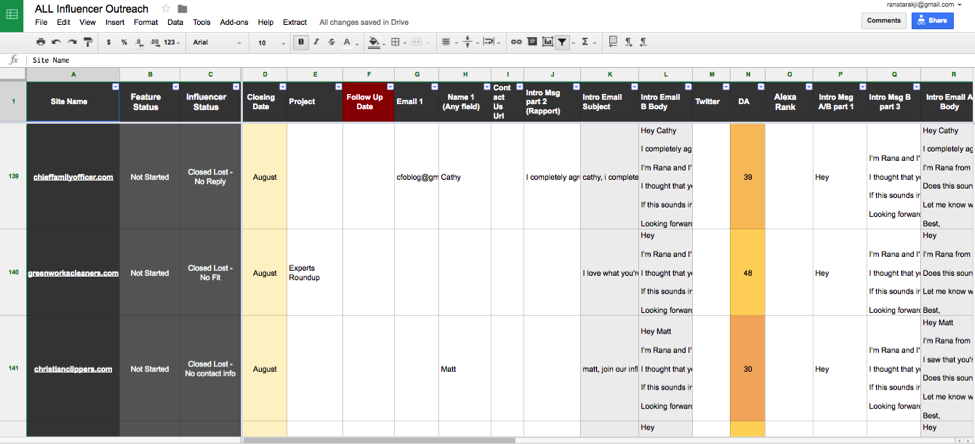This screenshot has width=975, height=444.
Task: Click the merge cells icon
Action: tap(416, 42)
